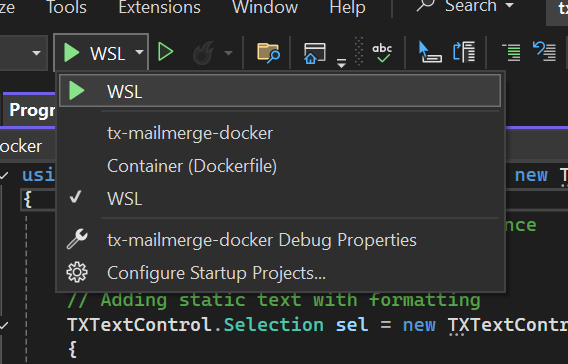Click the abc spell checker icon
The height and width of the screenshot is (364, 568).
[x=382, y=53]
